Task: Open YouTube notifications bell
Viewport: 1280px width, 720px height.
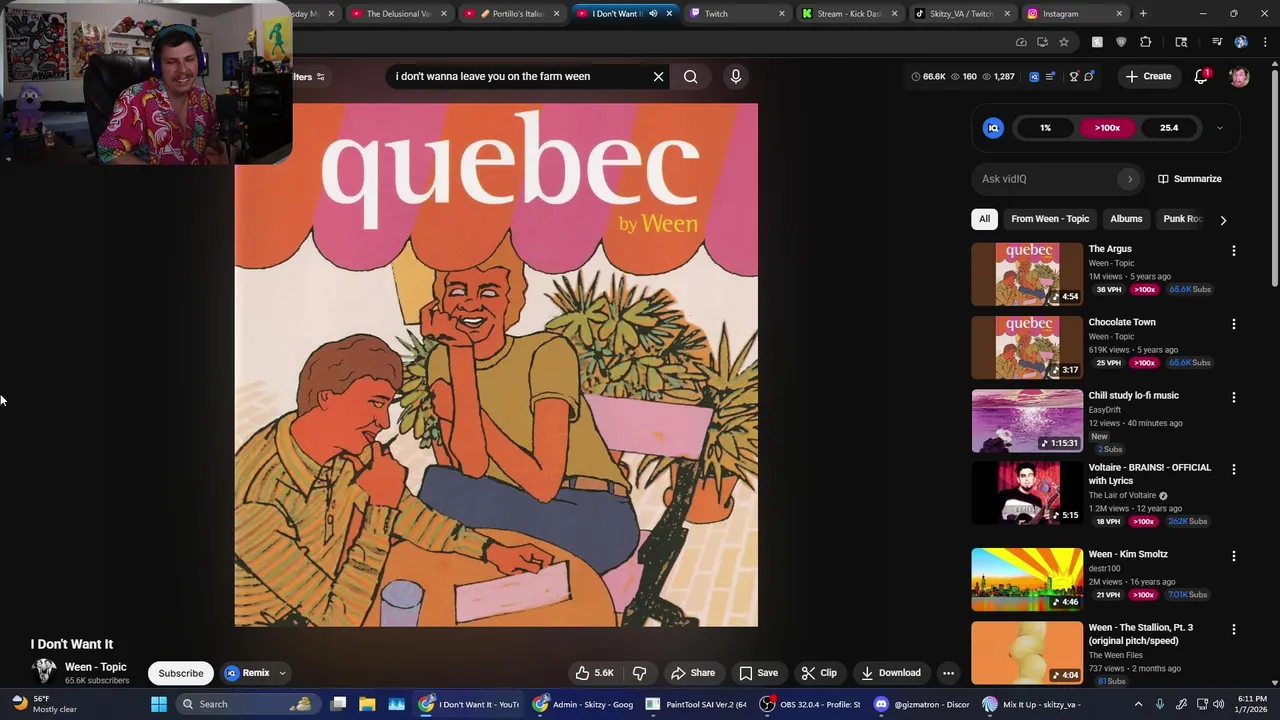Action: [1201, 76]
